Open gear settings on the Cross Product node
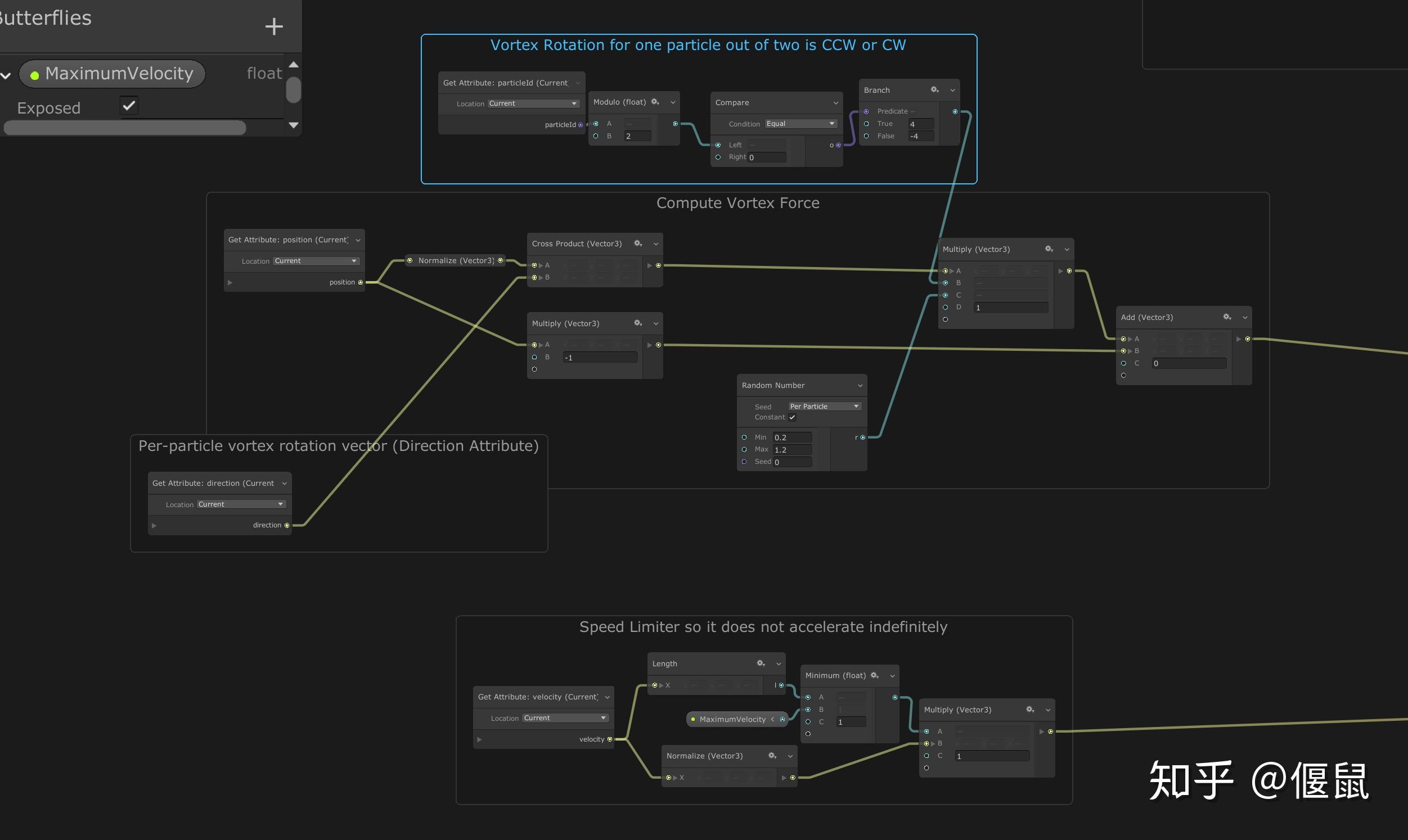Image resolution: width=1408 pixels, height=840 pixels. click(638, 243)
